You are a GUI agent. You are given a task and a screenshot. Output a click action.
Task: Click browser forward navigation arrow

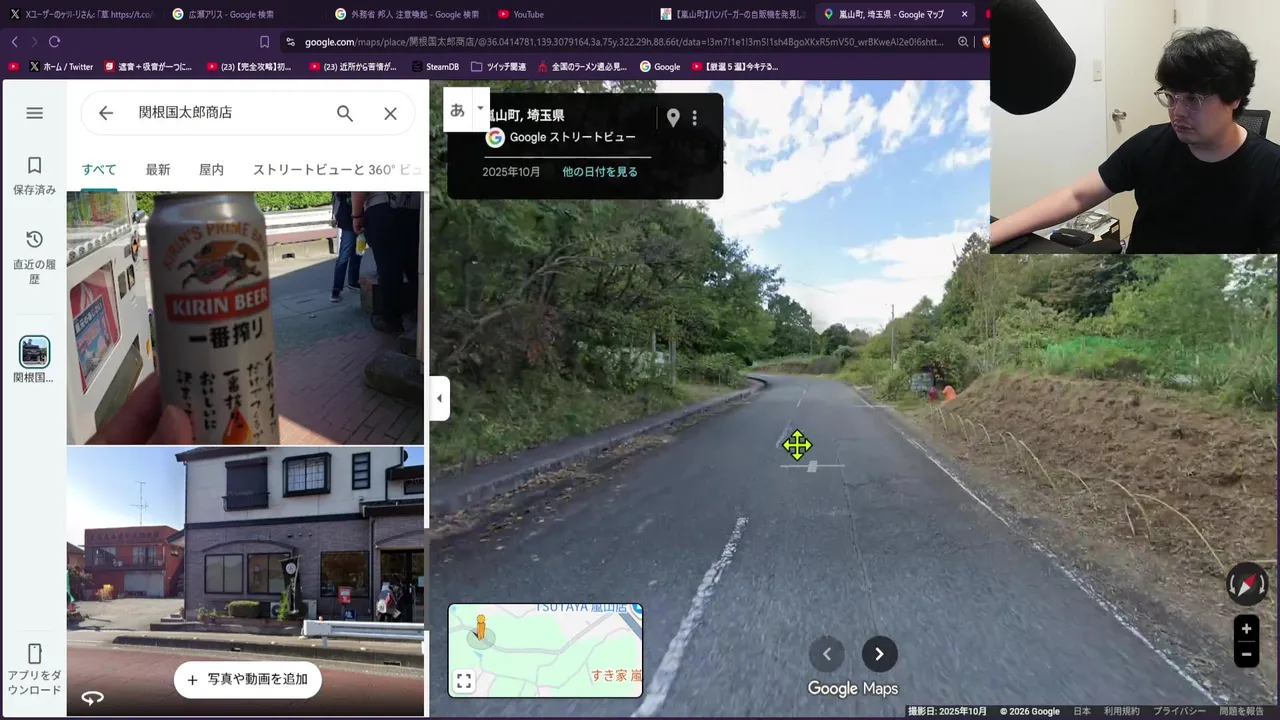tap(34, 42)
